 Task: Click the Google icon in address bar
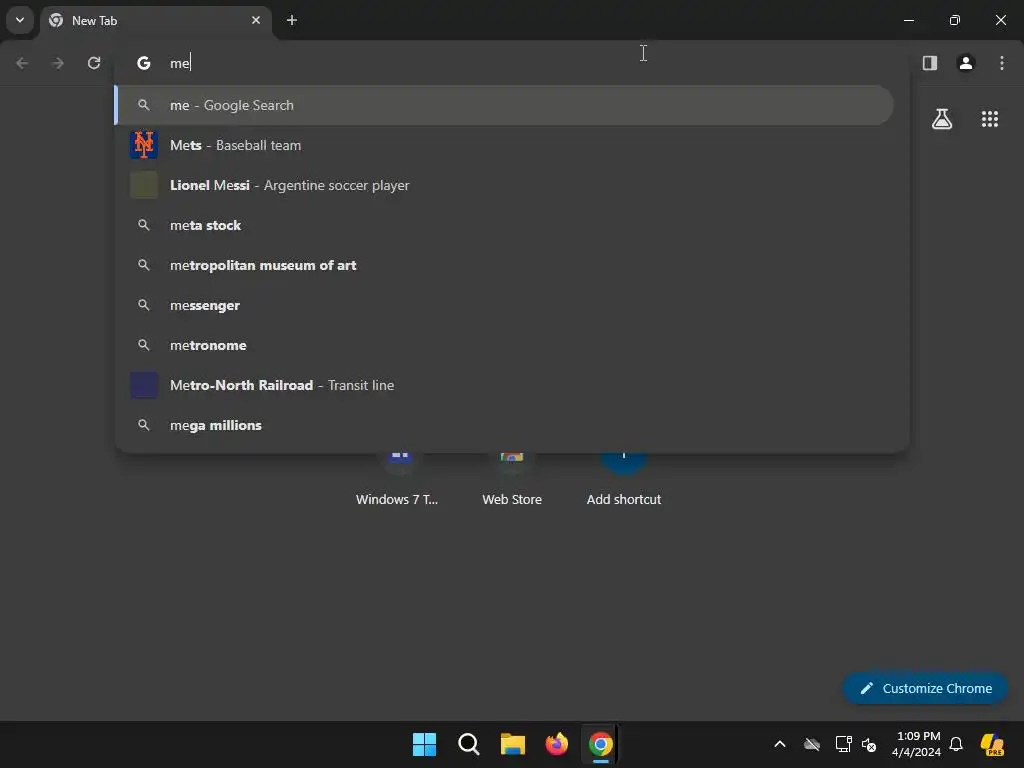click(x=144, y=63)
